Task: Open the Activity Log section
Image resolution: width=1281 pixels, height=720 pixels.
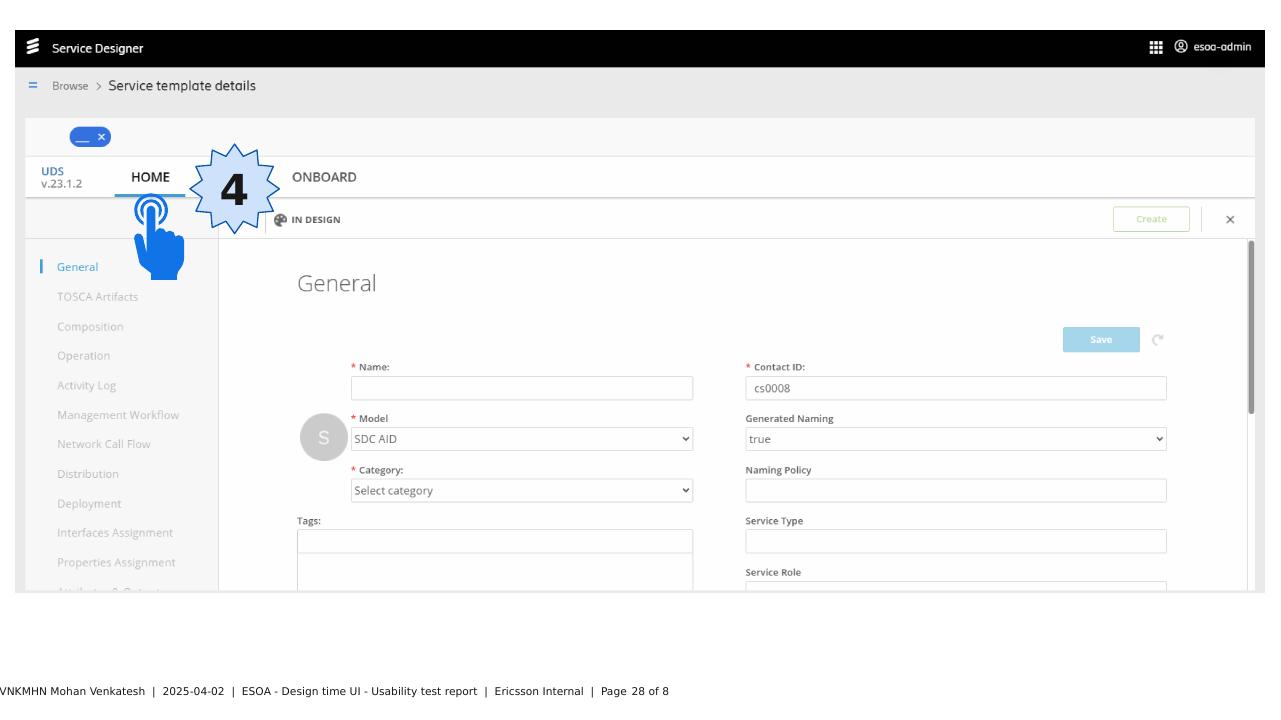Action: point(87,386)
